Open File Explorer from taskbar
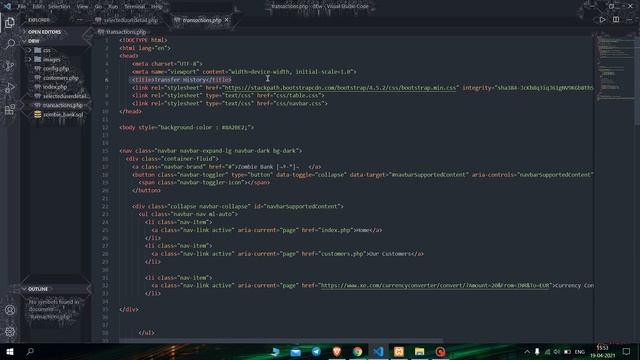Image resolution: width=640 pixels, height=360 pixels. [x=420, y=351]
